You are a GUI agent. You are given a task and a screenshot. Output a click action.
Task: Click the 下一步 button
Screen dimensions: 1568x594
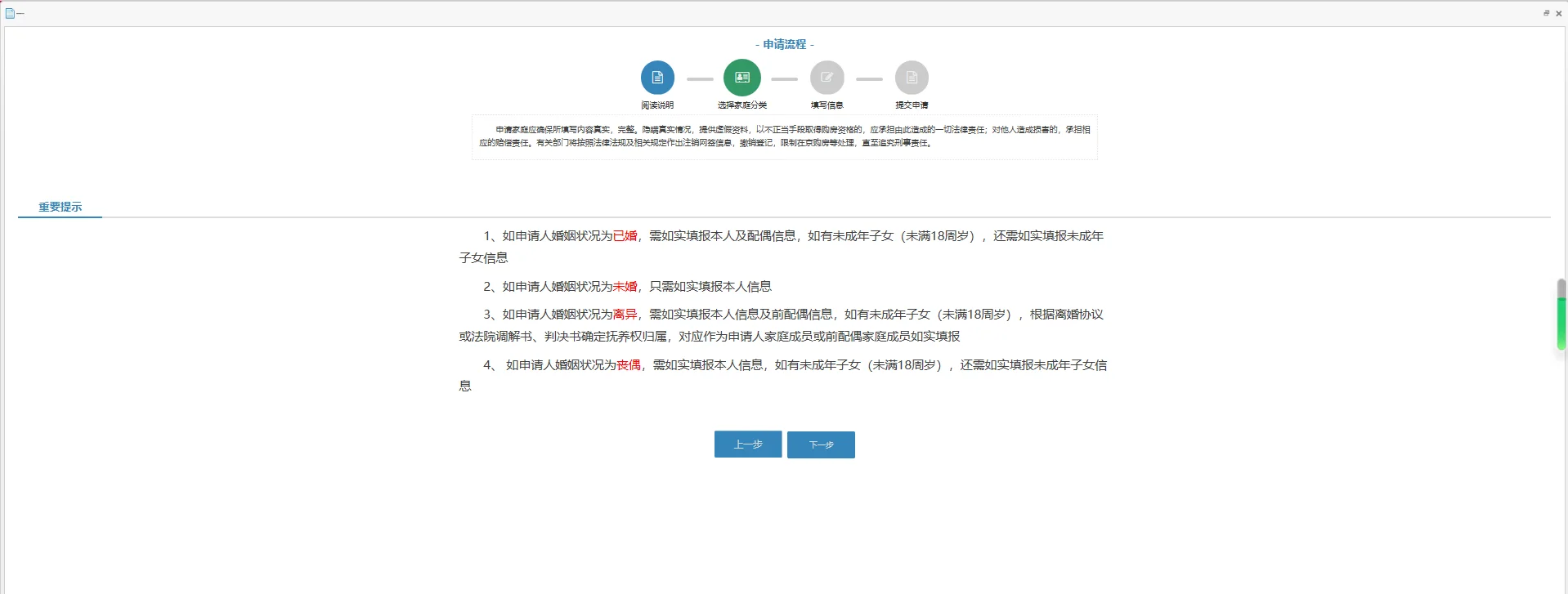pyautogui.click(x=821, y=444)
